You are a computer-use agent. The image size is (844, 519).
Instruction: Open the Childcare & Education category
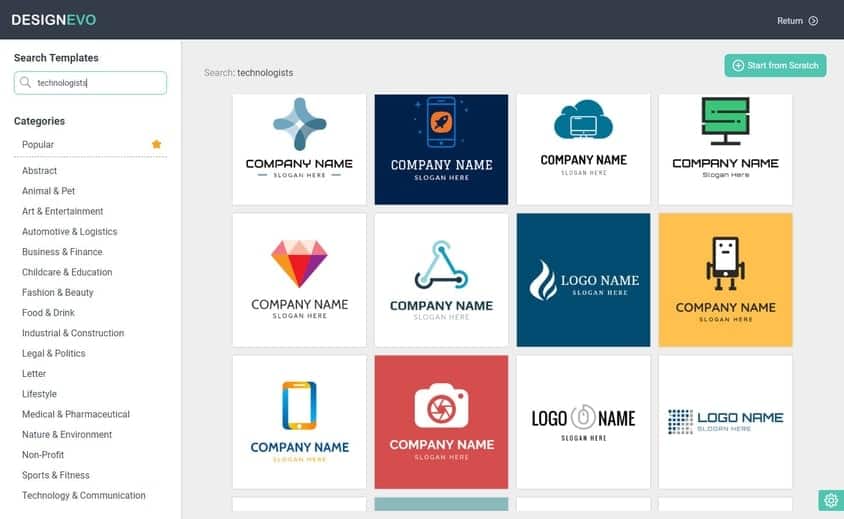67,272
